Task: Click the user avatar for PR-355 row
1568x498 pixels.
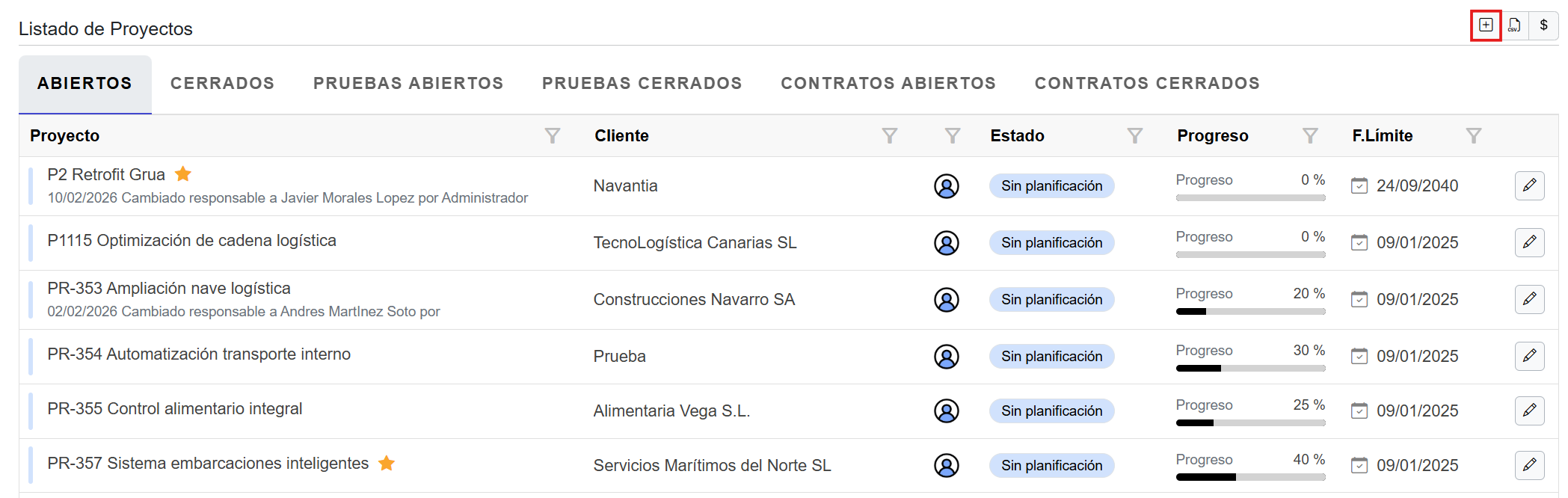Action: click(946, 411)
